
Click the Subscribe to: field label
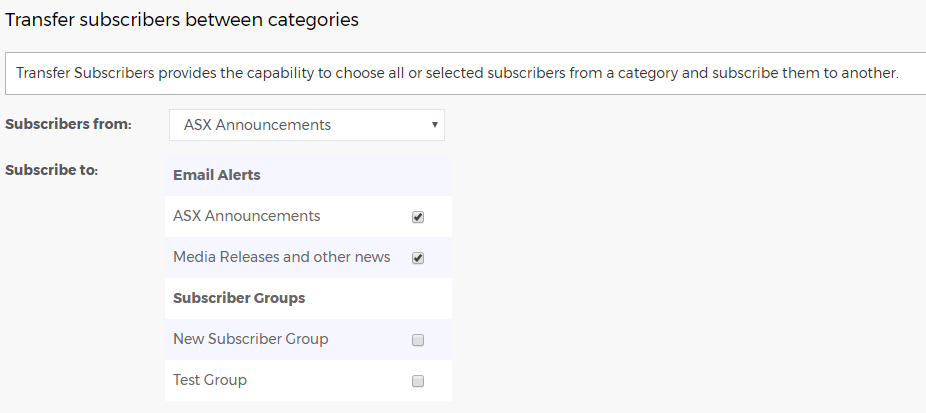51,170
